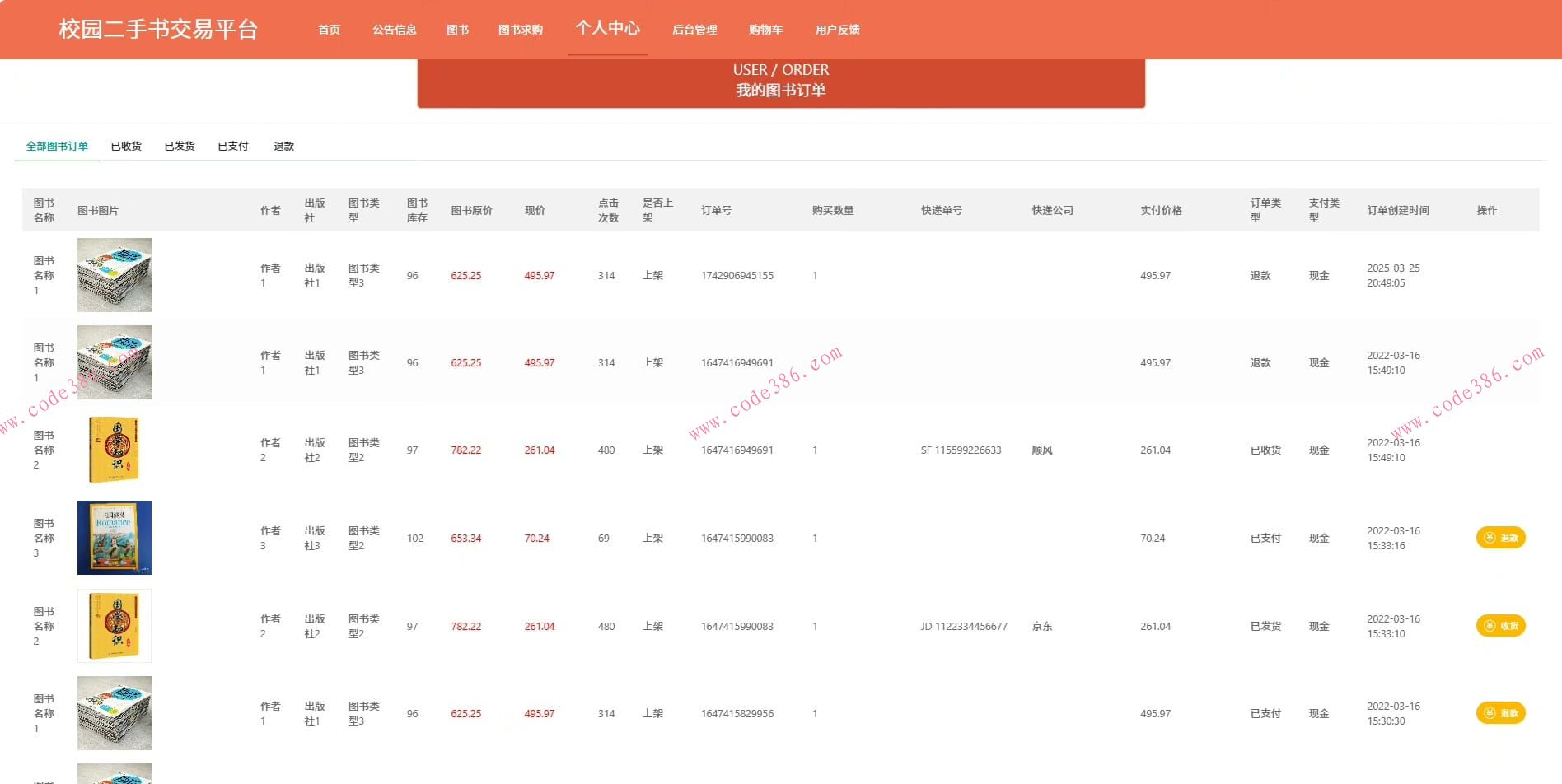Click tracking number JD 1122334456677
This screenshot has width=1562, height=784.
(x=964, y=627)
